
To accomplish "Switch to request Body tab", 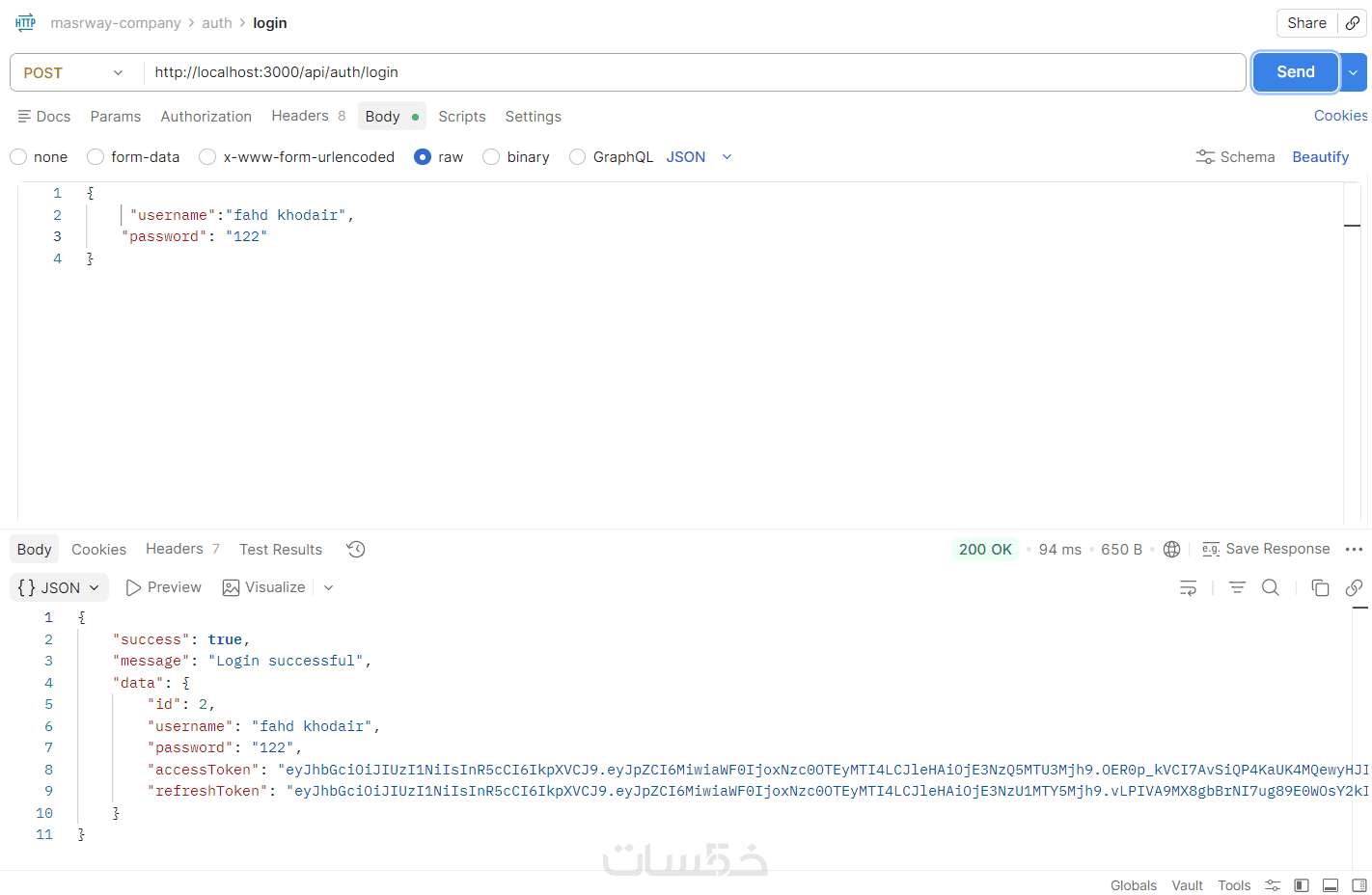I will pos(392,117).
